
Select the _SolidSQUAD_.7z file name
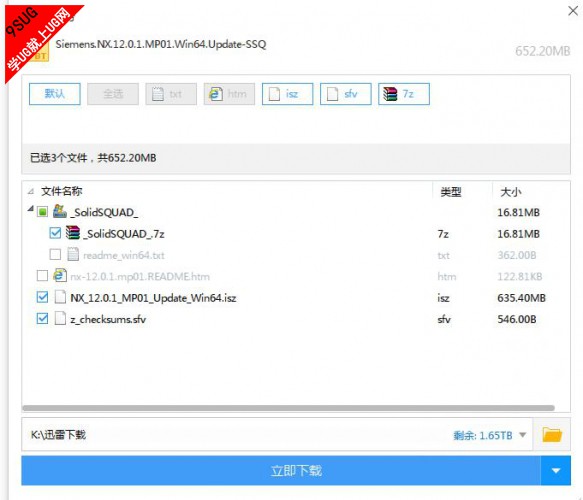click(x=124, y=234)
